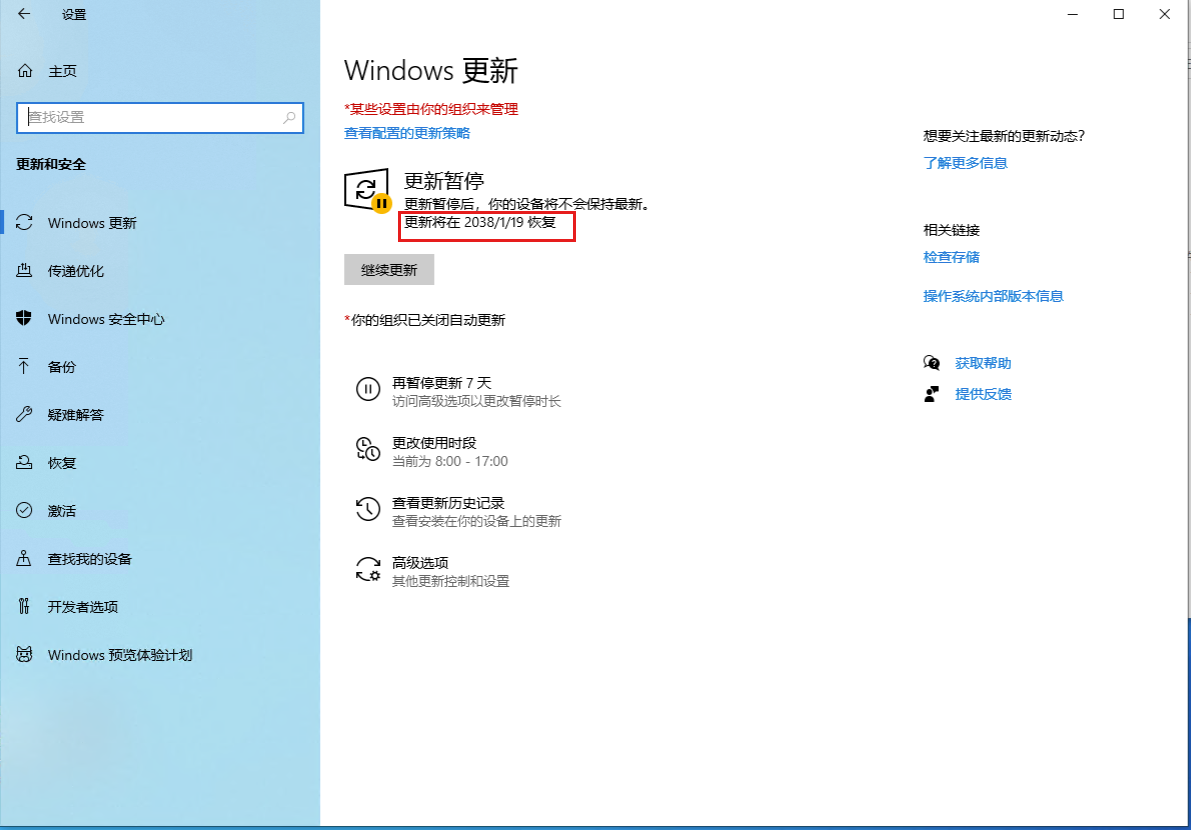The image size is (1191, 830).
Task: Click the clock icon for 更改使用时段
Action: [368, 449]
